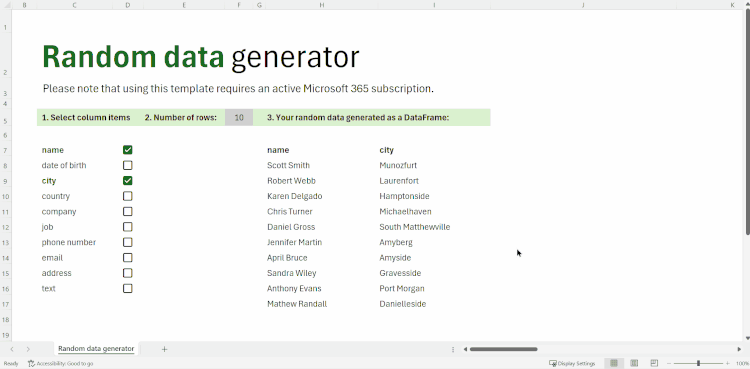750x369 pixels.
Task: Click the cell South Matthewville
Action: [415, 227]
